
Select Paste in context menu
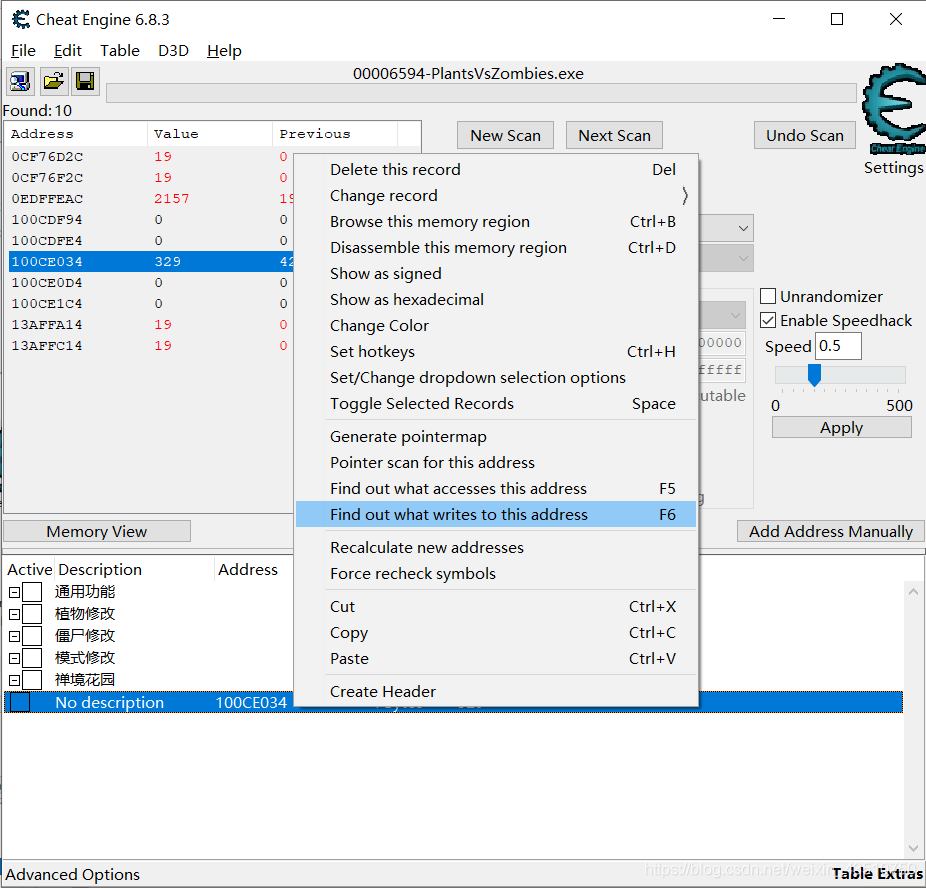pyautogui.click(x=496, y=658)
